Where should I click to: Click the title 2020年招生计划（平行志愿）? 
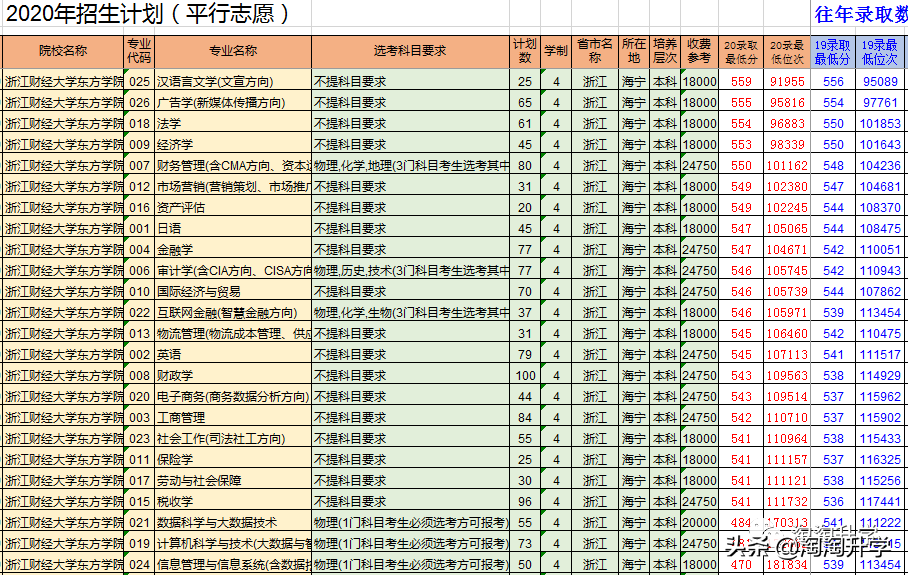[x=147, y=14]
